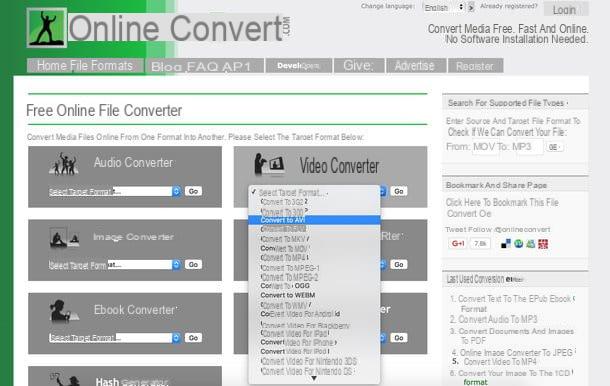Open the Give nav tab
Image resolution: width=610 pixels, height=386 pixels.
(x=359, y=65)
